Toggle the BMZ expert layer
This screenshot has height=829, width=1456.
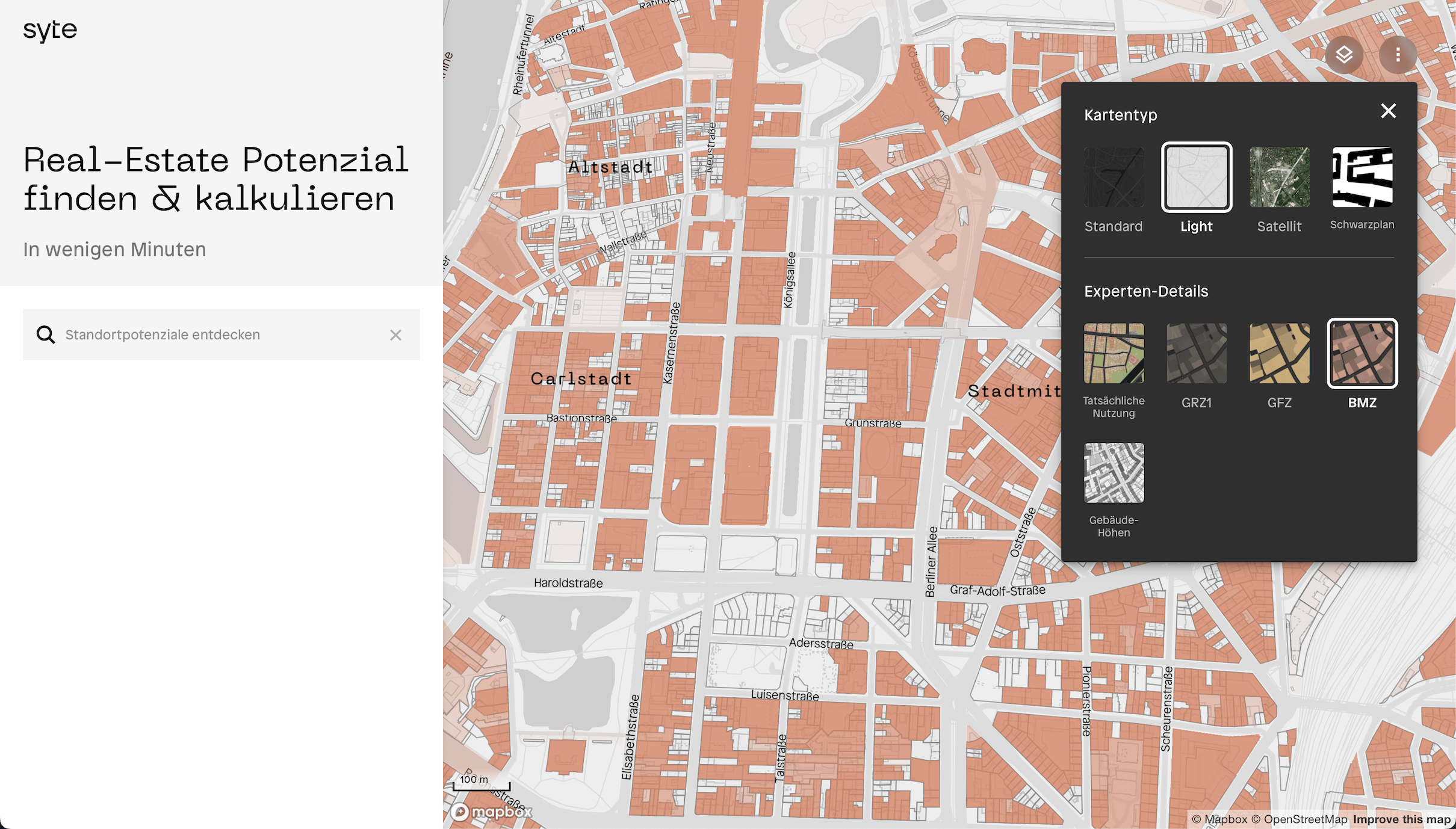[x=1362, y=353]
